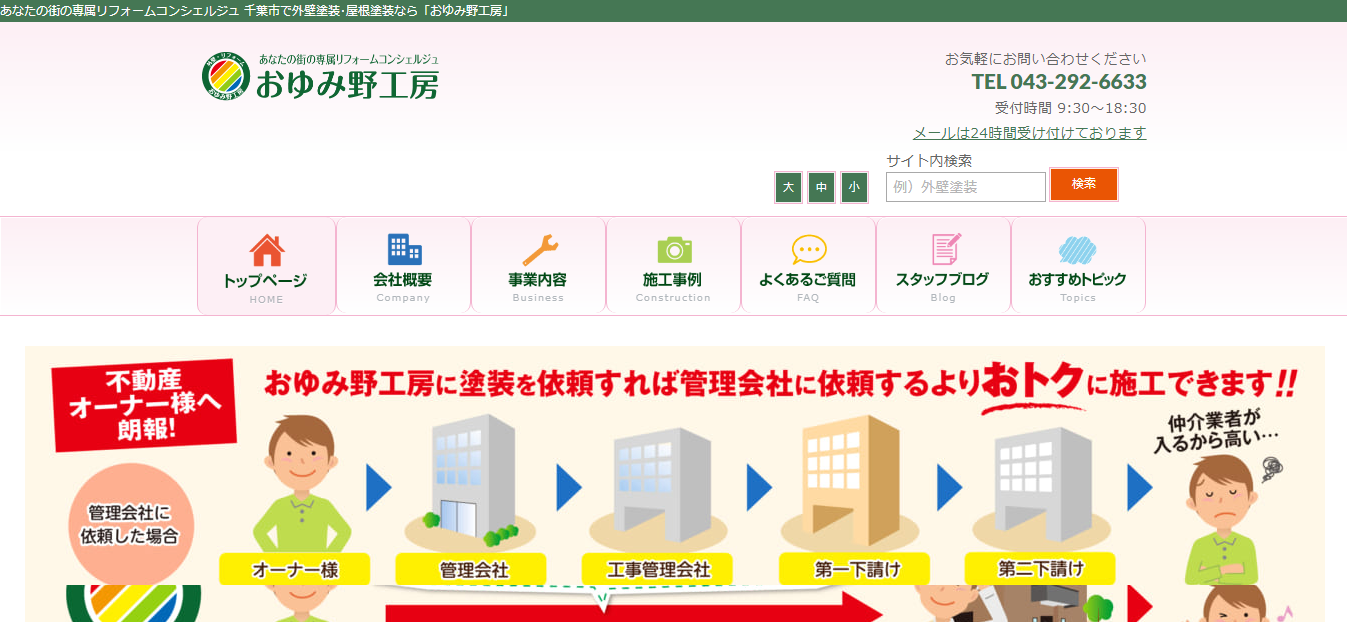Screen dimensions: 1347x622
Task: Click the real estate owner promotion banner headline
Action: [x=780, y=383]
